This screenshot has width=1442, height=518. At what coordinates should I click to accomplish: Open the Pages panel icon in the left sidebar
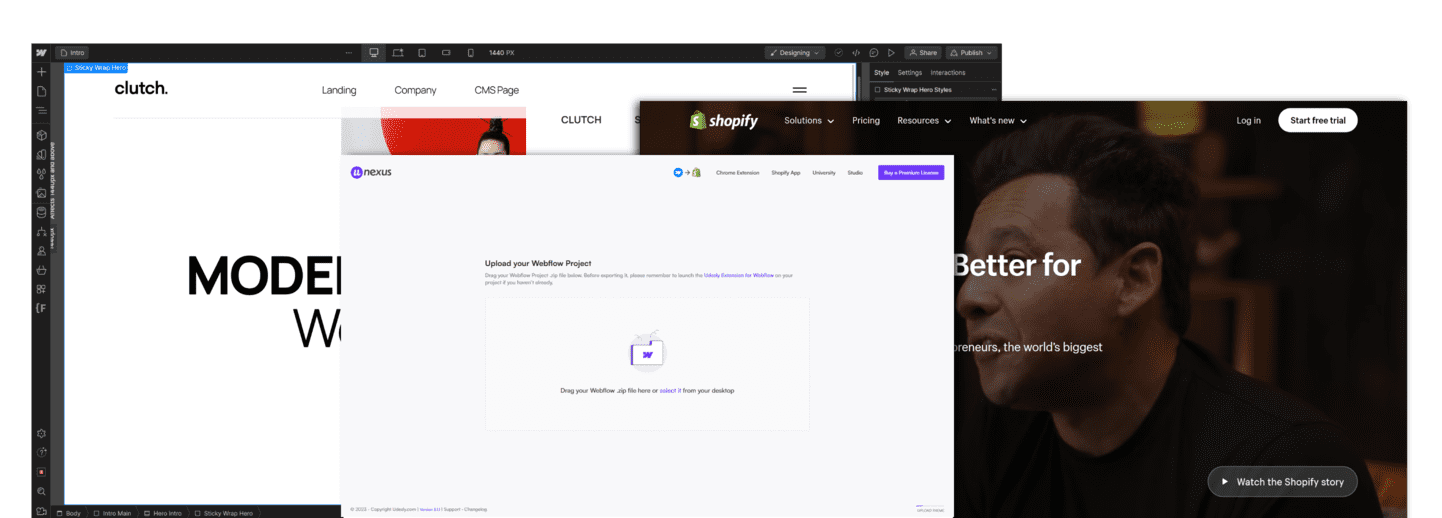[41, 91]
